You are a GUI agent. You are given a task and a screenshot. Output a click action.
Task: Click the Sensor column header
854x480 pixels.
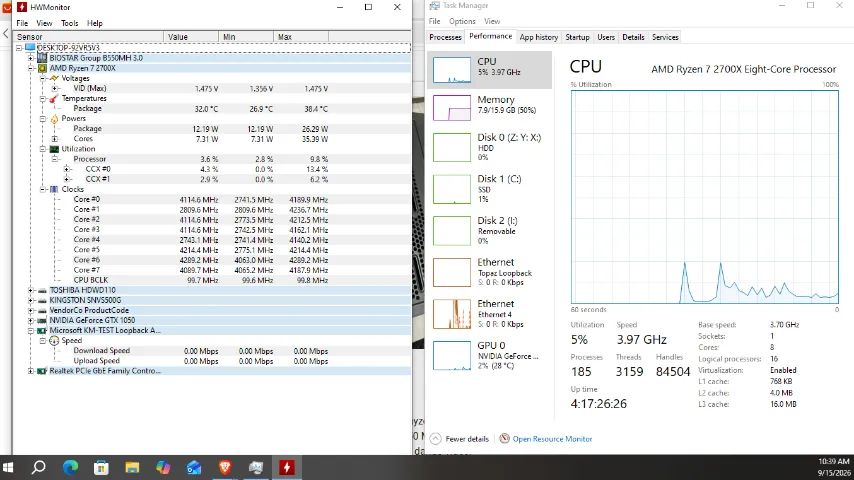tap(88, 37)
